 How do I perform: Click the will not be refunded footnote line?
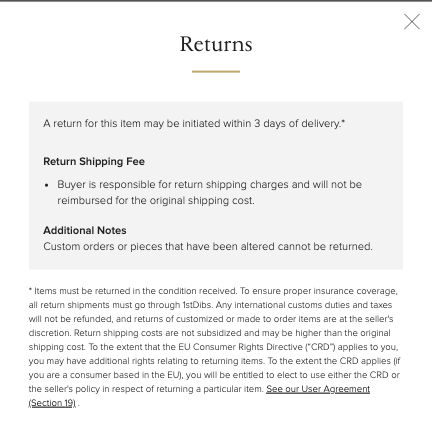point(211,319)
